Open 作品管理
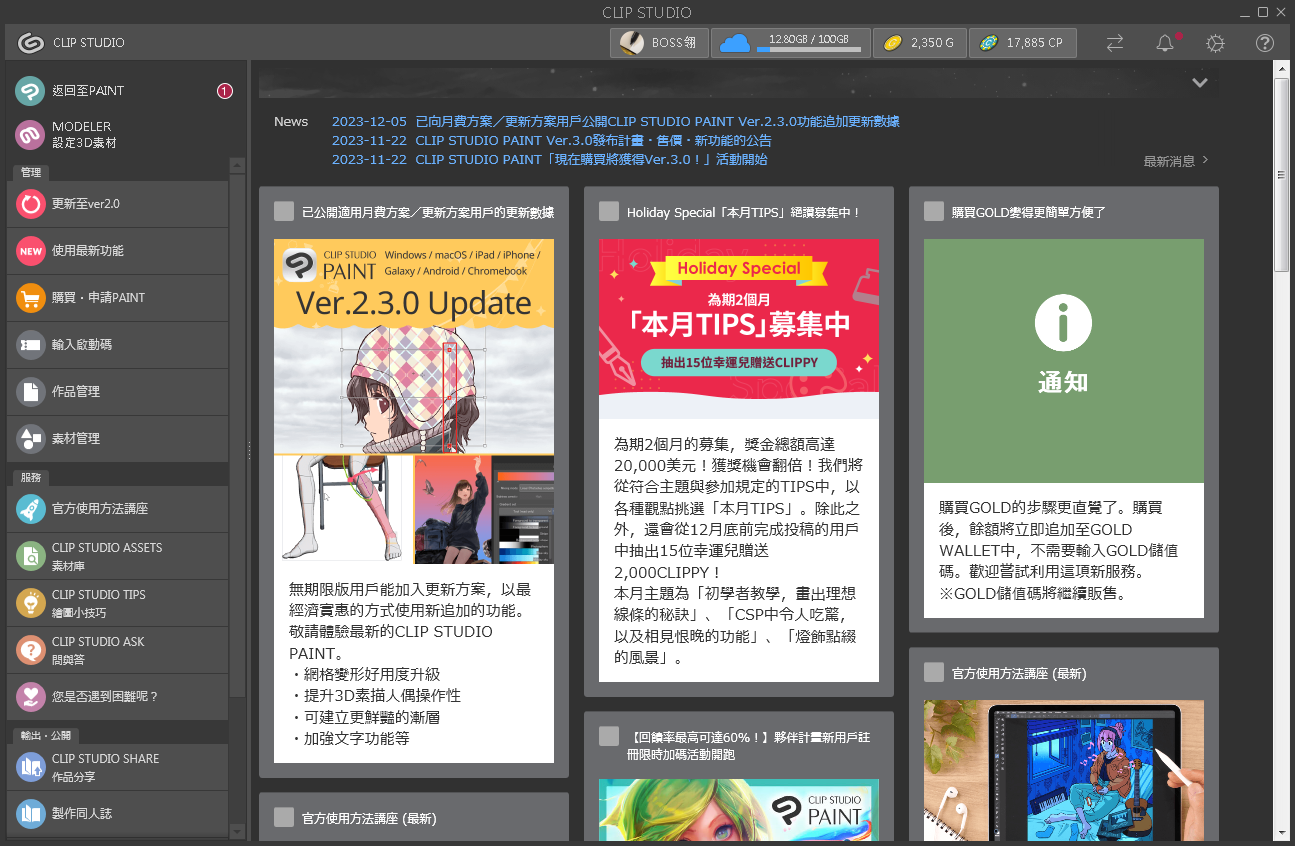 tap(117, 392)
